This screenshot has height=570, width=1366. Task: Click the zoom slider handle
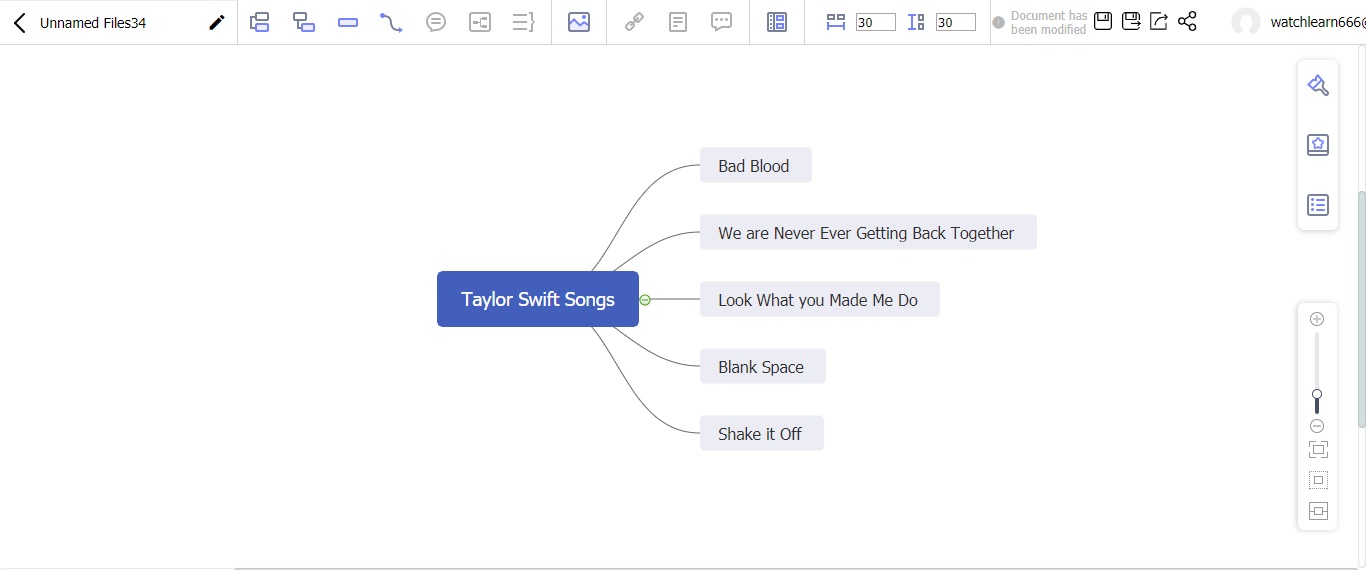[1317, 395]
